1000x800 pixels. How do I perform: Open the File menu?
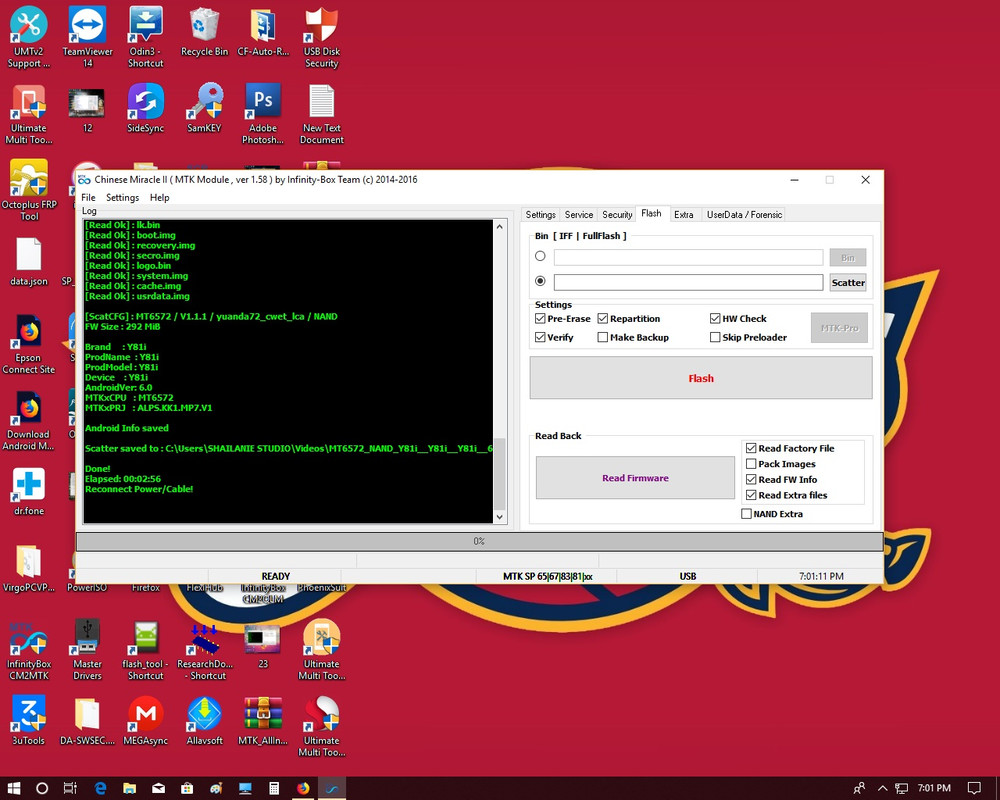[88, 198]
